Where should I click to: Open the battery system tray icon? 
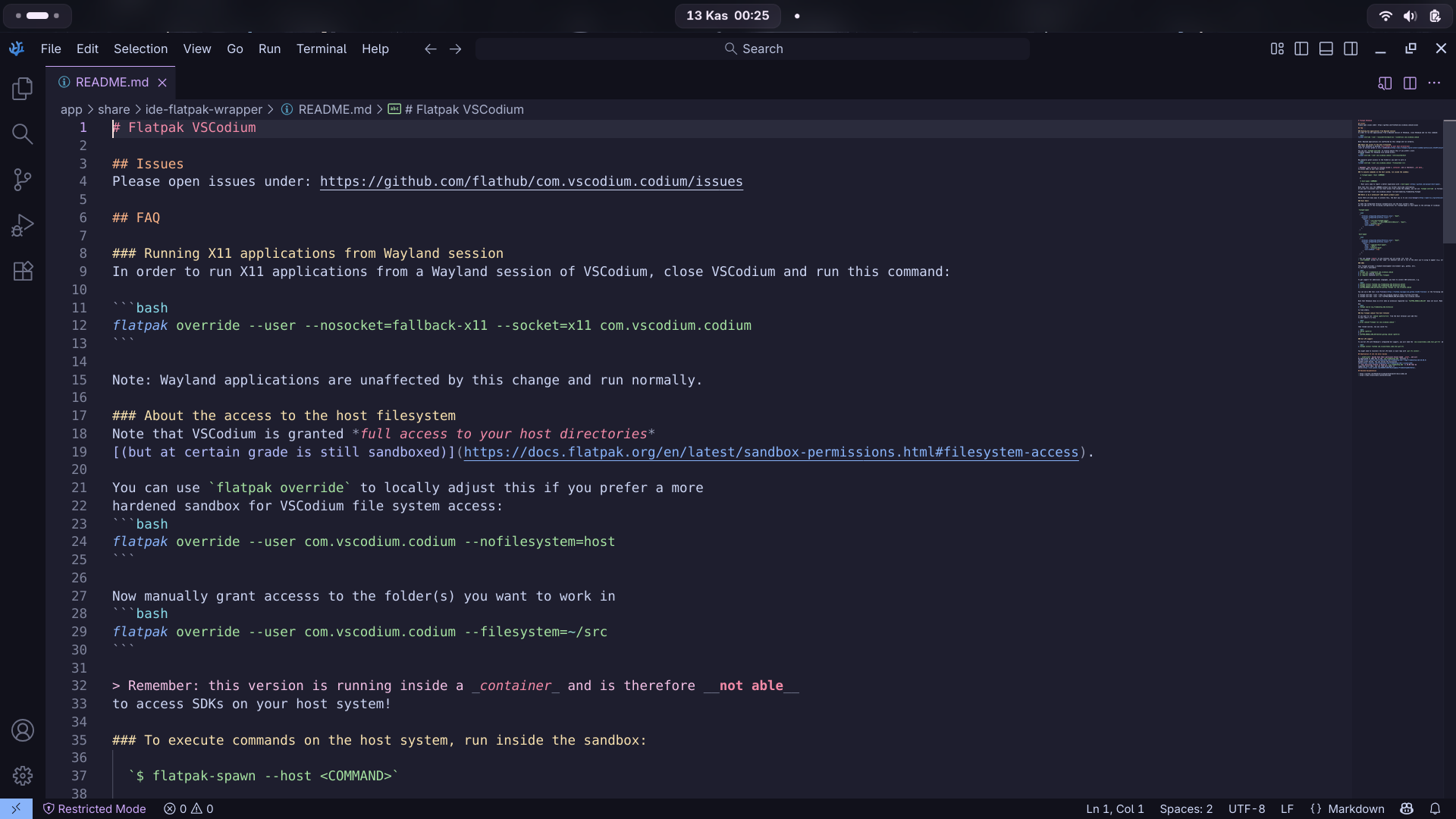[x=1435, y=15]
